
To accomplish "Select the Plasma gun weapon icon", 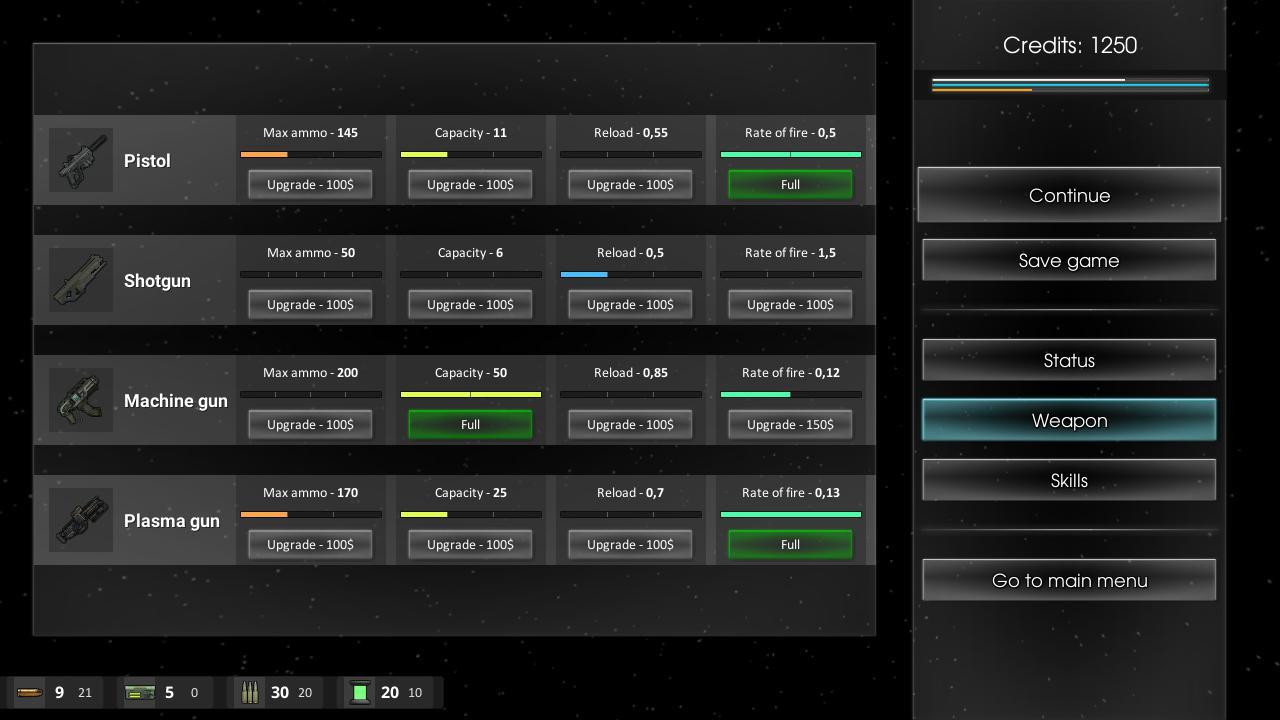I will coord(80,520).
